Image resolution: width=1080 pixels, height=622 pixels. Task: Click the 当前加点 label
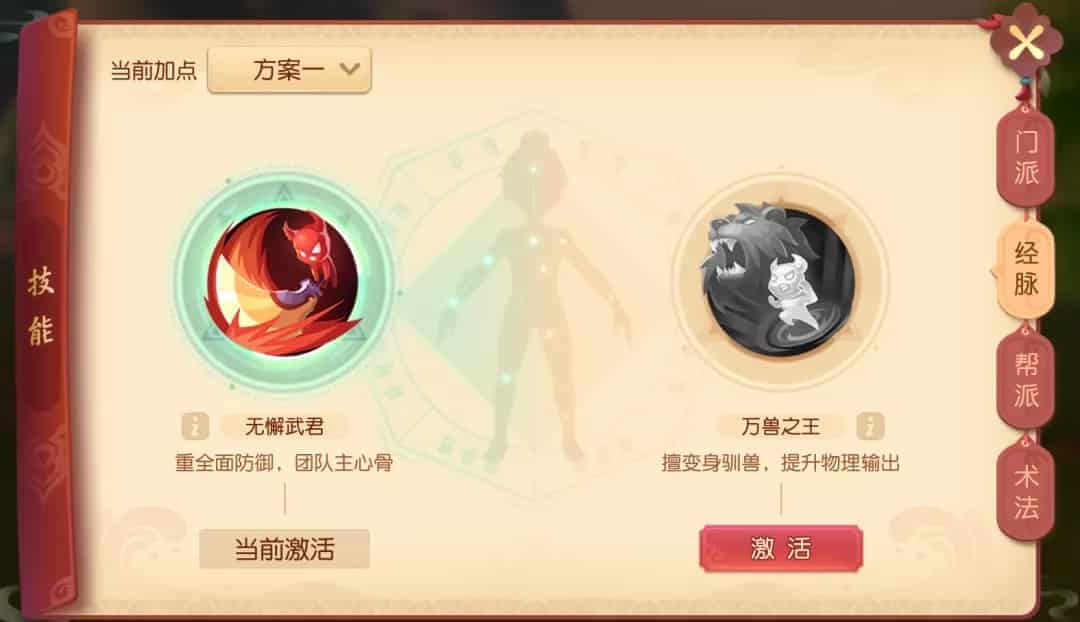pyautogui.click(x=154, y=70)
